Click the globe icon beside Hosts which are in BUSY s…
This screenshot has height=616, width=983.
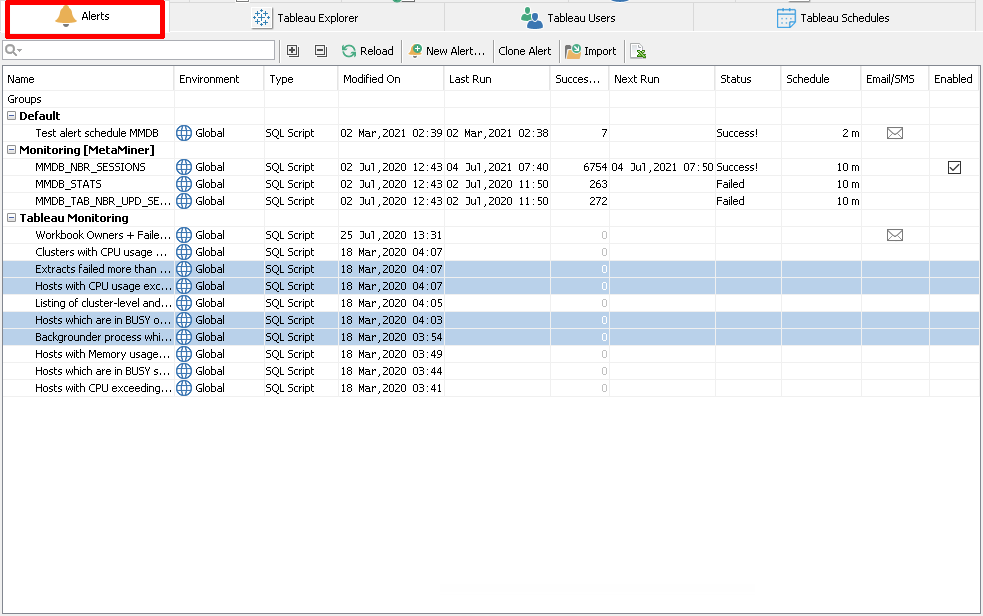[x=184, y=371]
